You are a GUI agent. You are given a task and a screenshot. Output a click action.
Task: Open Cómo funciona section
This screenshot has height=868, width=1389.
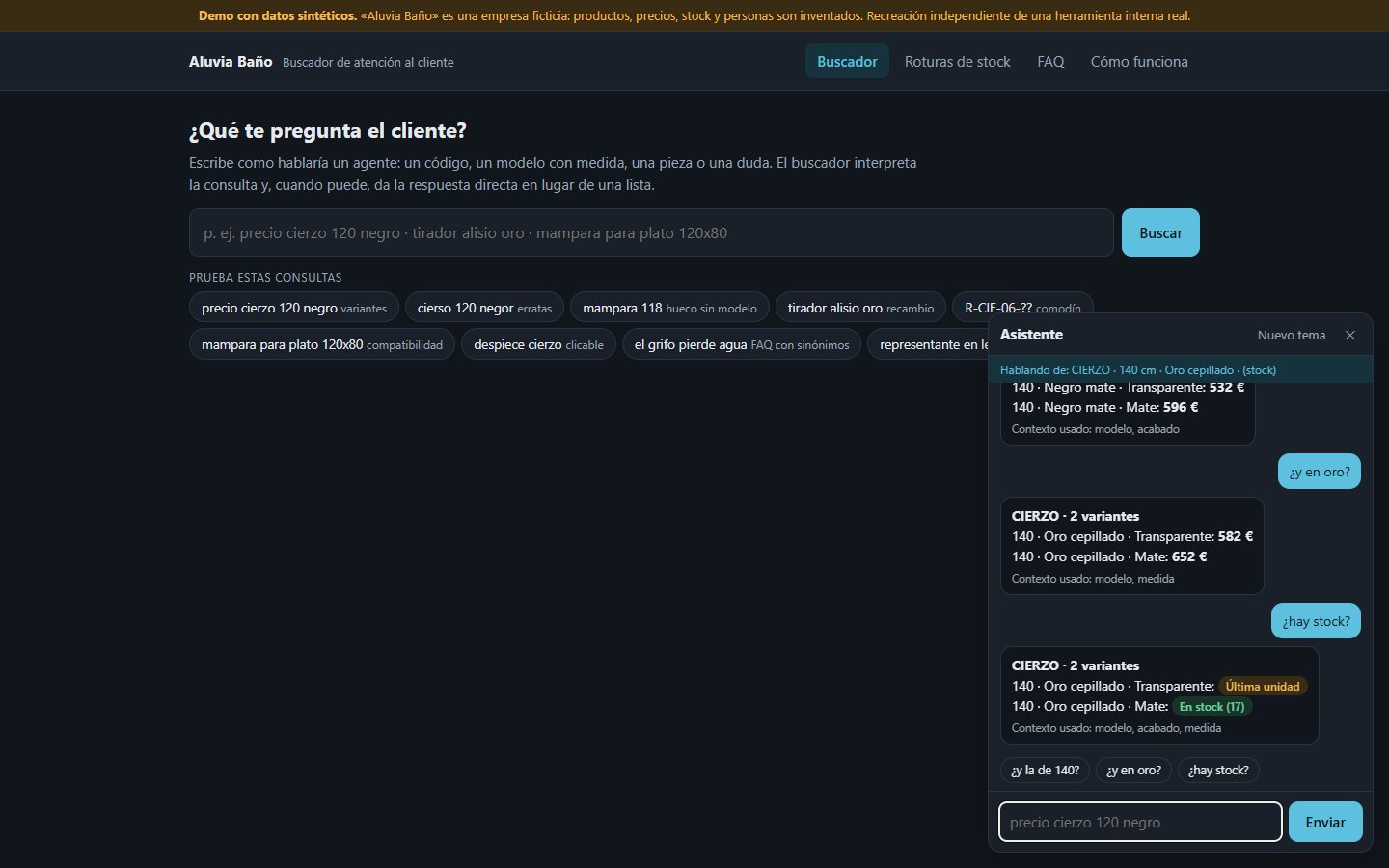pos(1139,61)
